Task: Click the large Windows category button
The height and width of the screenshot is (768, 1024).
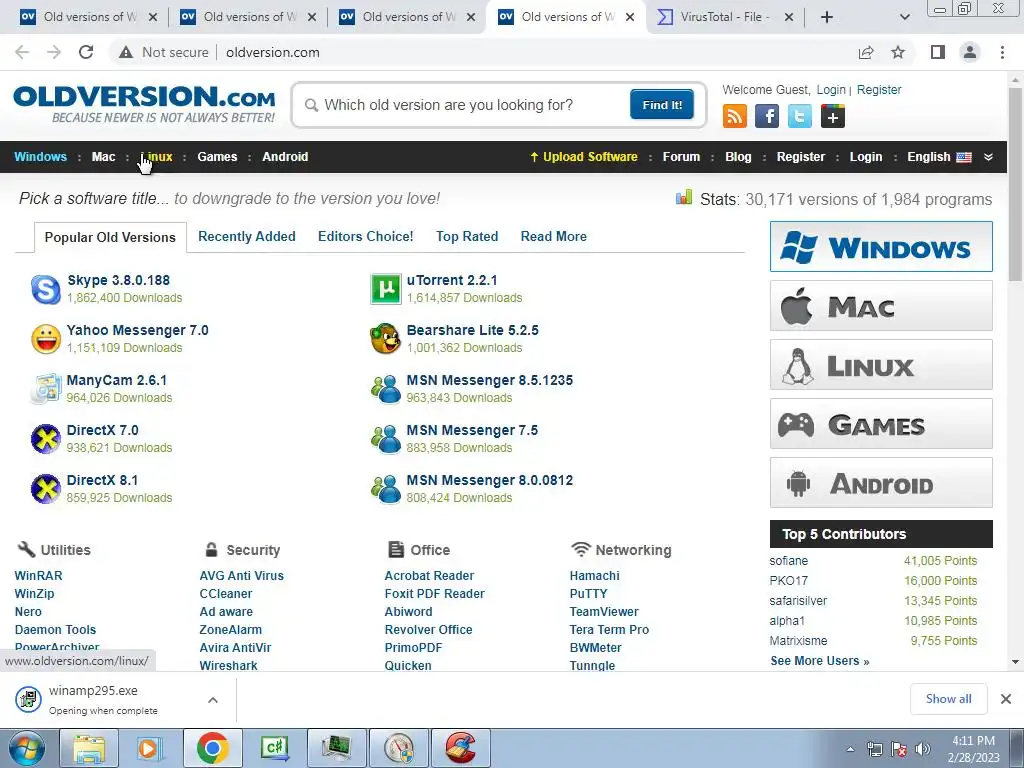Action: click(881, 247)
